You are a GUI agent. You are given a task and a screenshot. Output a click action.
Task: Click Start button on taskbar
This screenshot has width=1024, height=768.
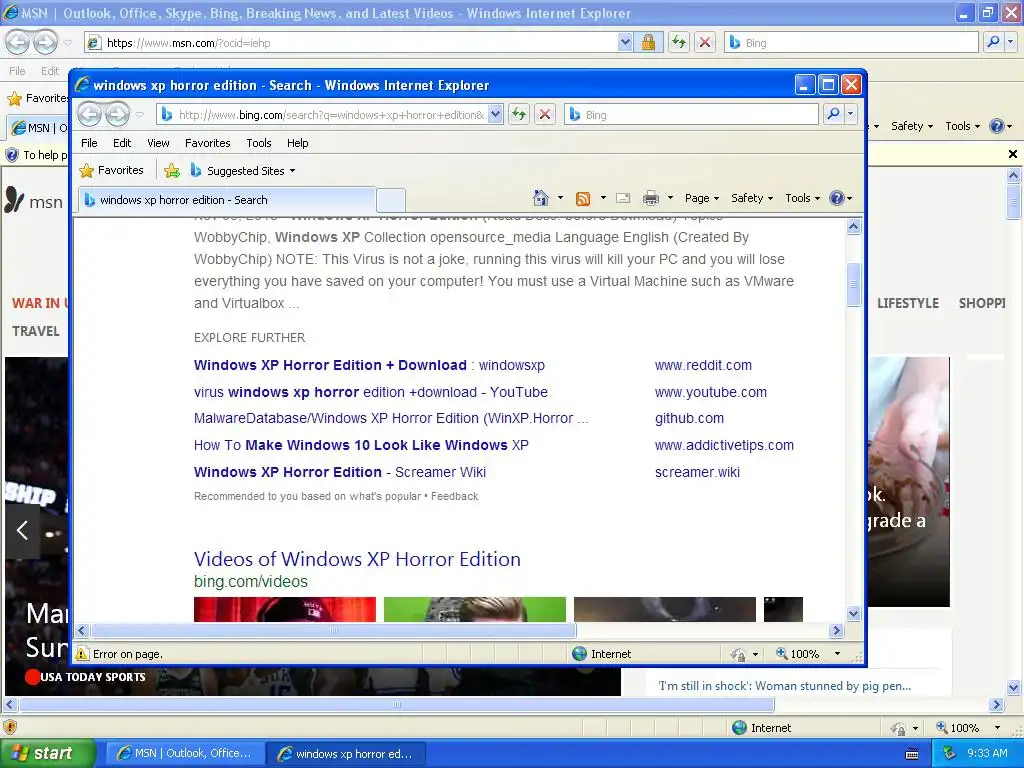coord(47,753)
